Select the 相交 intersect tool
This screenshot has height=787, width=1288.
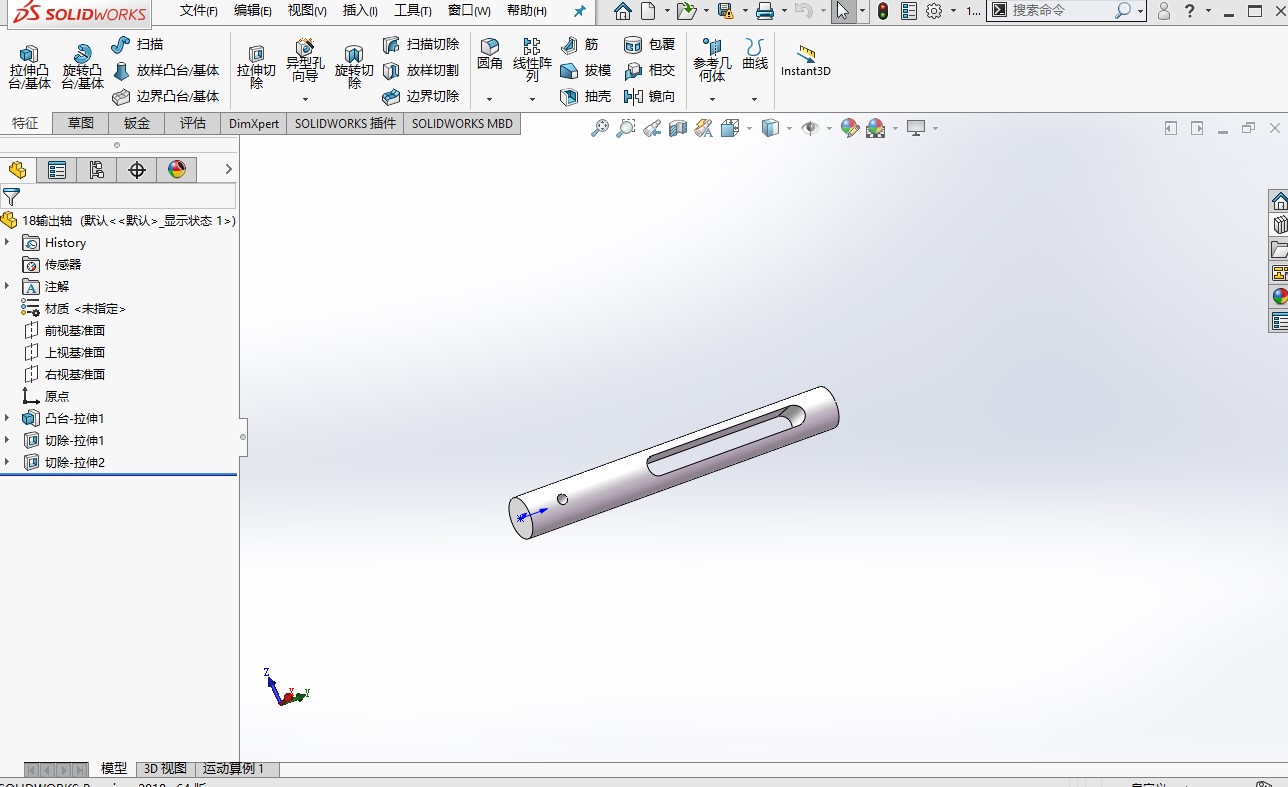coord(649,70)
